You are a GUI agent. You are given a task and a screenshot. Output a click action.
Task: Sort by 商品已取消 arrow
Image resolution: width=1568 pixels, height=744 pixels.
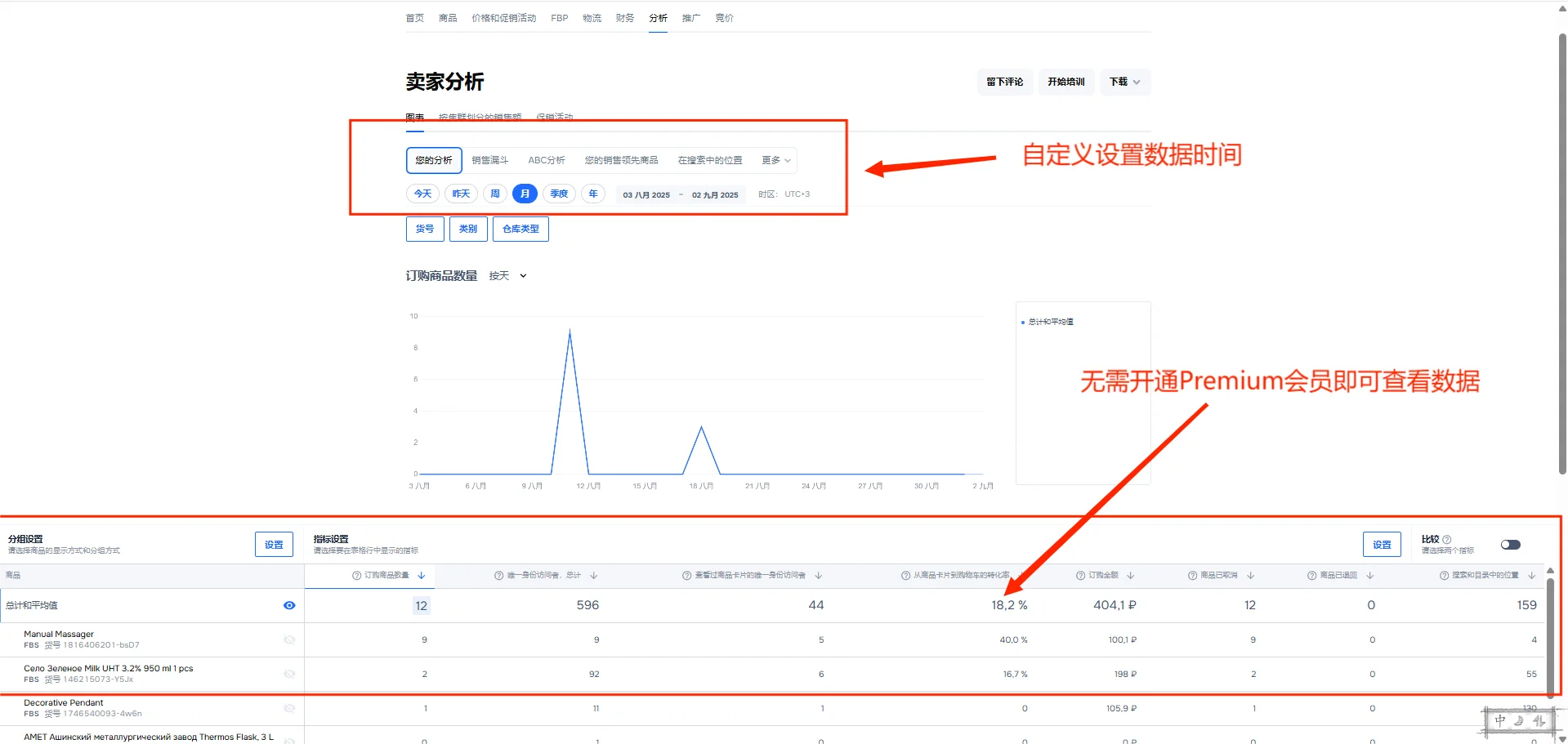[x=1251, y=576]
